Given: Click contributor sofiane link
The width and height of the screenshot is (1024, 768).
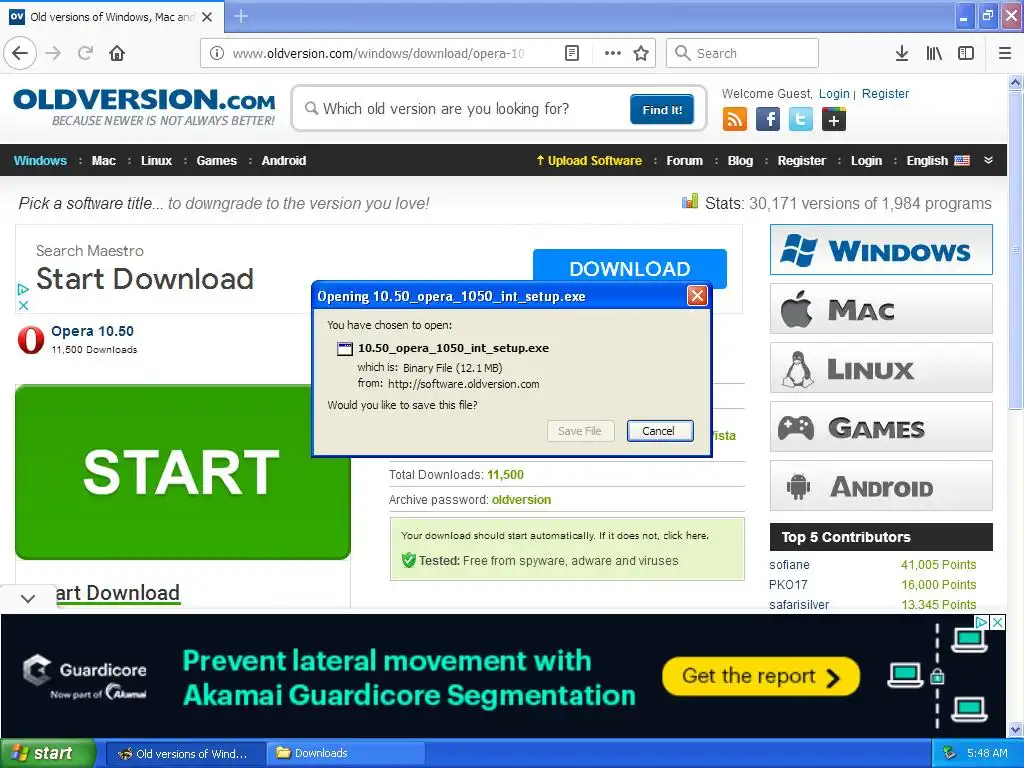Looking at the screenshot, I should (789, 565).
